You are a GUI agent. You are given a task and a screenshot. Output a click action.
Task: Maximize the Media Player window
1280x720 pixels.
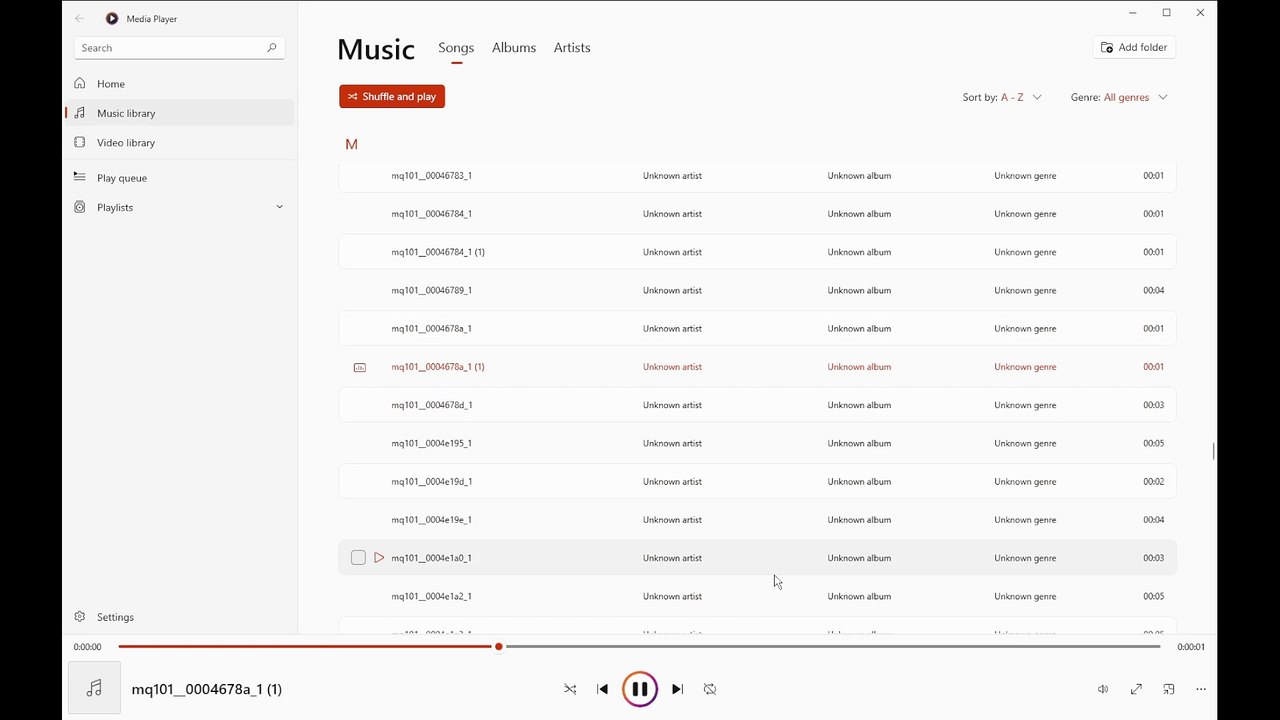coord(1166,13)
